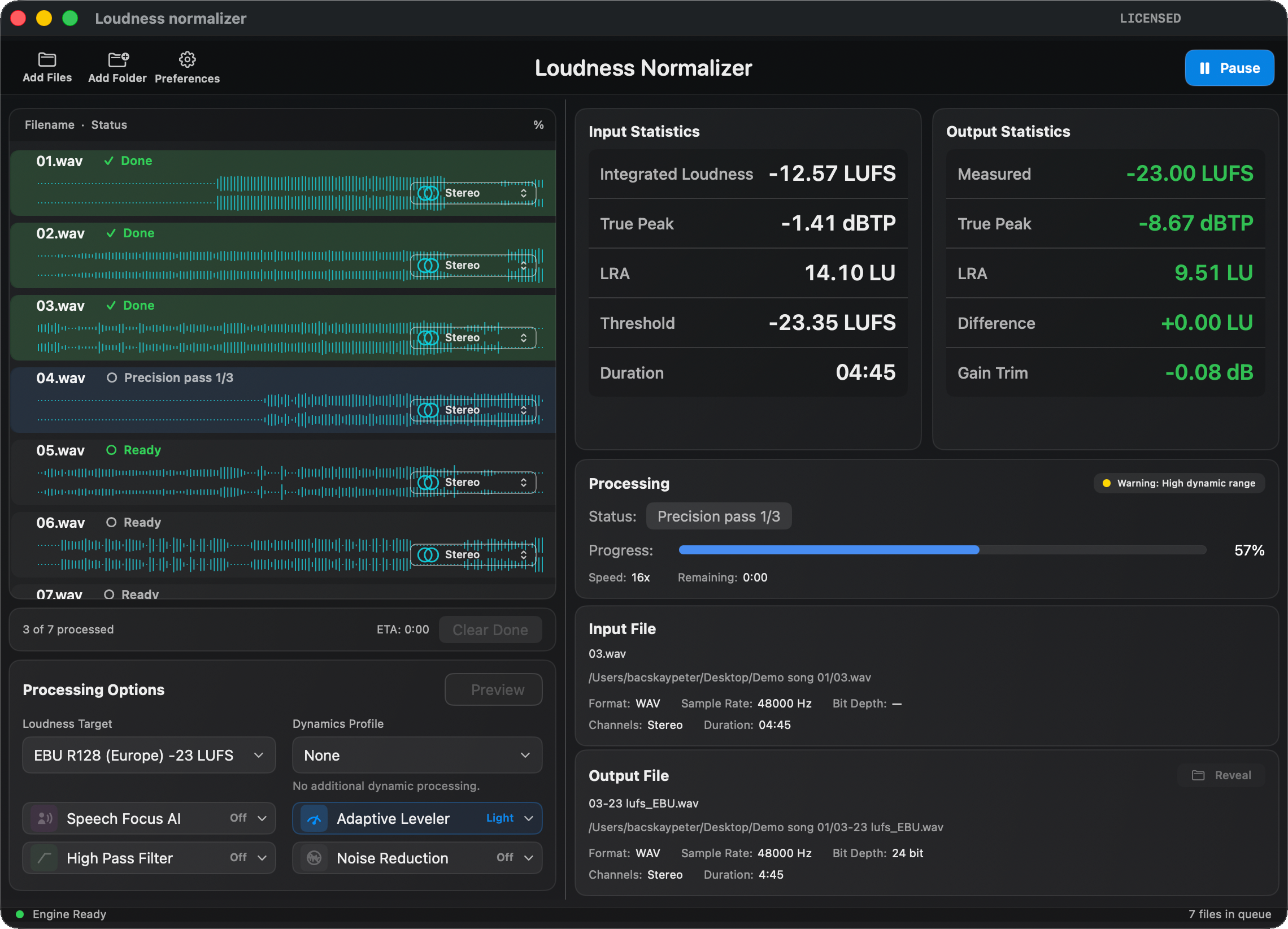Reveal the output file in Finder

[1221, 775]
